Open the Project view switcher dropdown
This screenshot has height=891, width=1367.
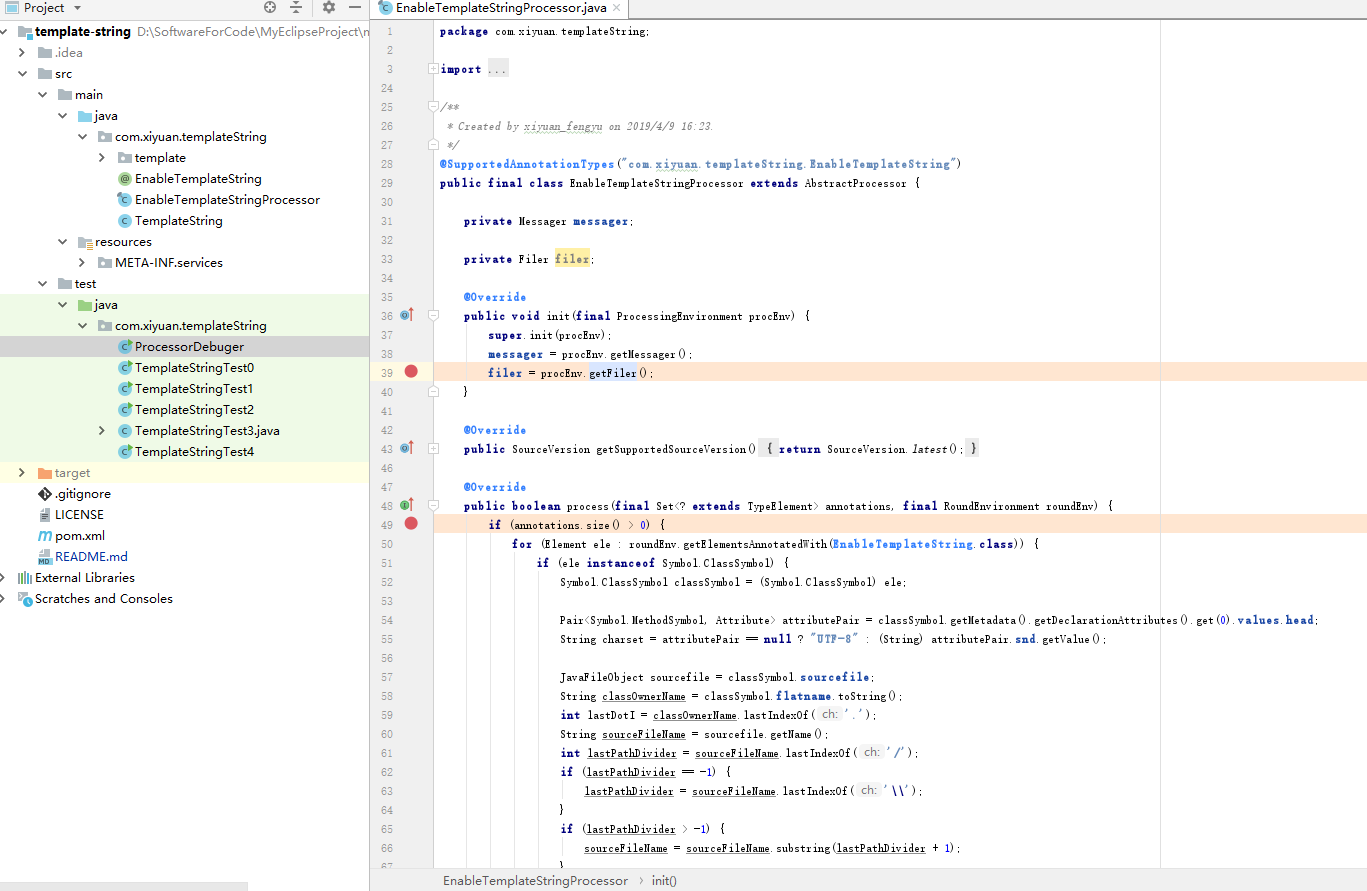coord(76,8)
